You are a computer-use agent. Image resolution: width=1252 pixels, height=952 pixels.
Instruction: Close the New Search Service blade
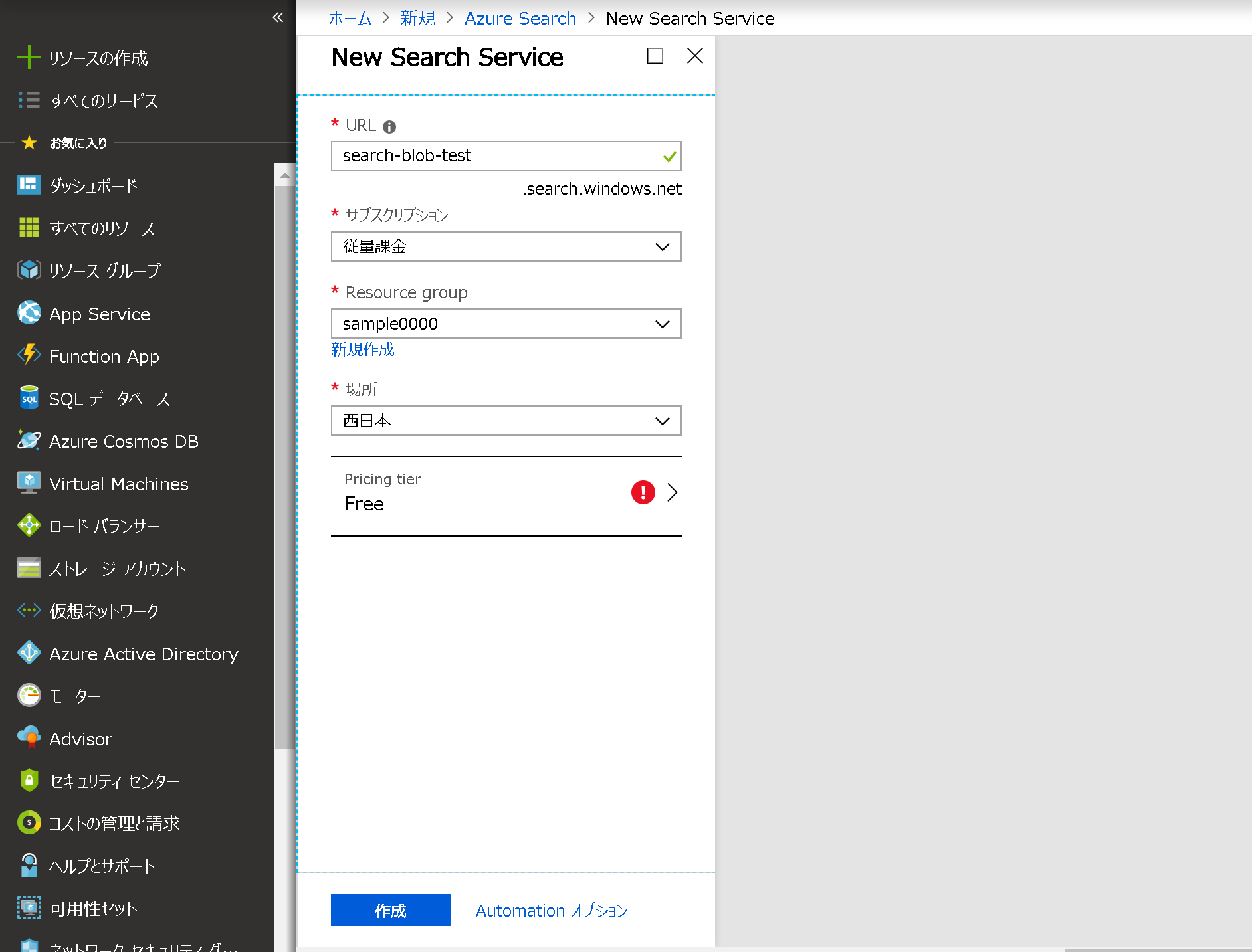pos(695,56)
